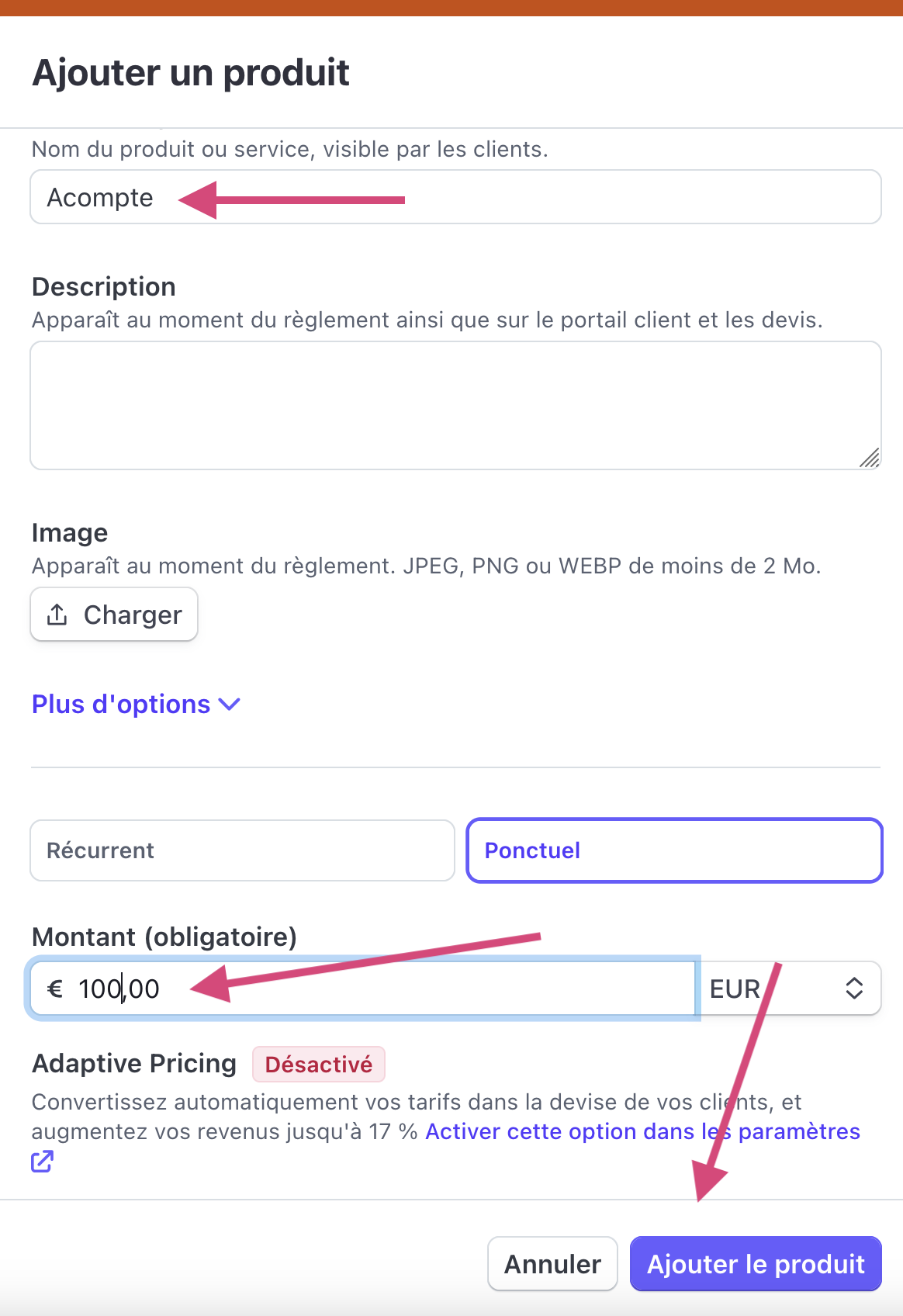Screen dimensions: 903x1316
Task: Open the EUR currency dropdown
Action: pyautogui.click(x=790, y=988)
